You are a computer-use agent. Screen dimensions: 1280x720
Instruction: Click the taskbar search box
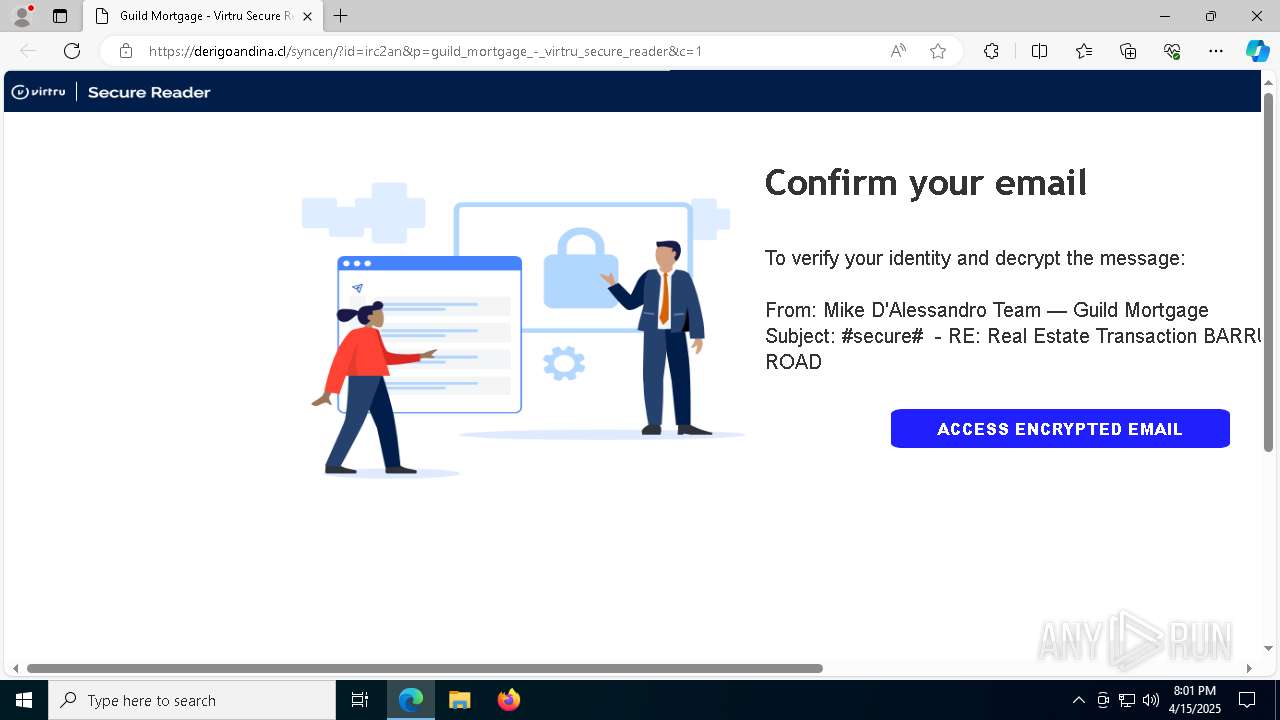[x=192, y=700]
